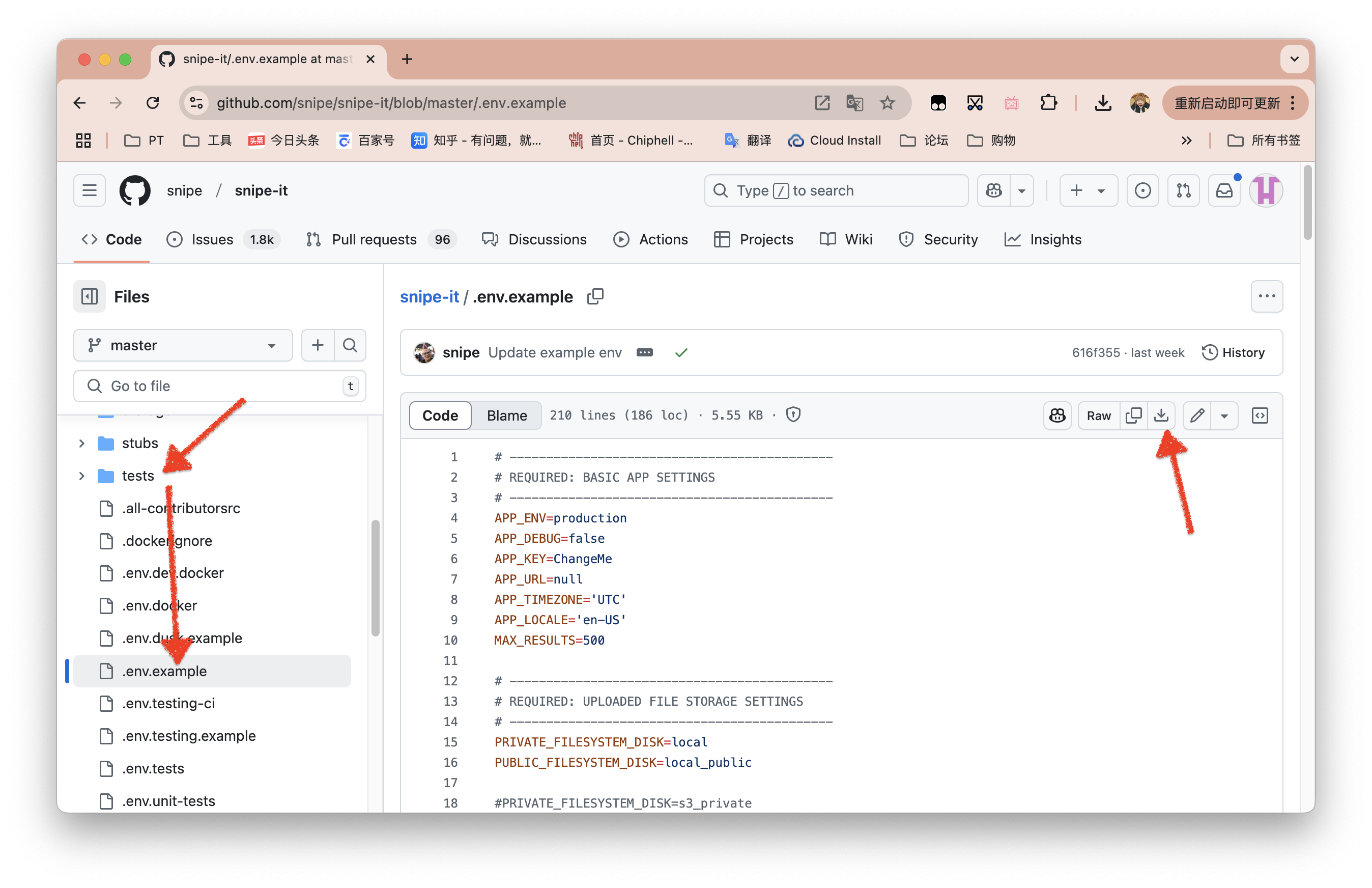
Task: Open snipe owner link in header
Action: [x=184, y=190]
